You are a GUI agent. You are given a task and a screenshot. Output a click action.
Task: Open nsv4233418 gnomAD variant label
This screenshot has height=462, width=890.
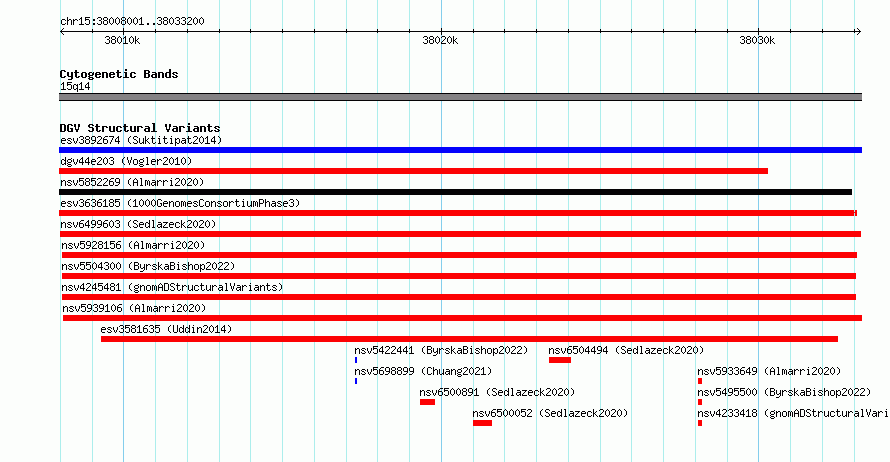point(793,413)
